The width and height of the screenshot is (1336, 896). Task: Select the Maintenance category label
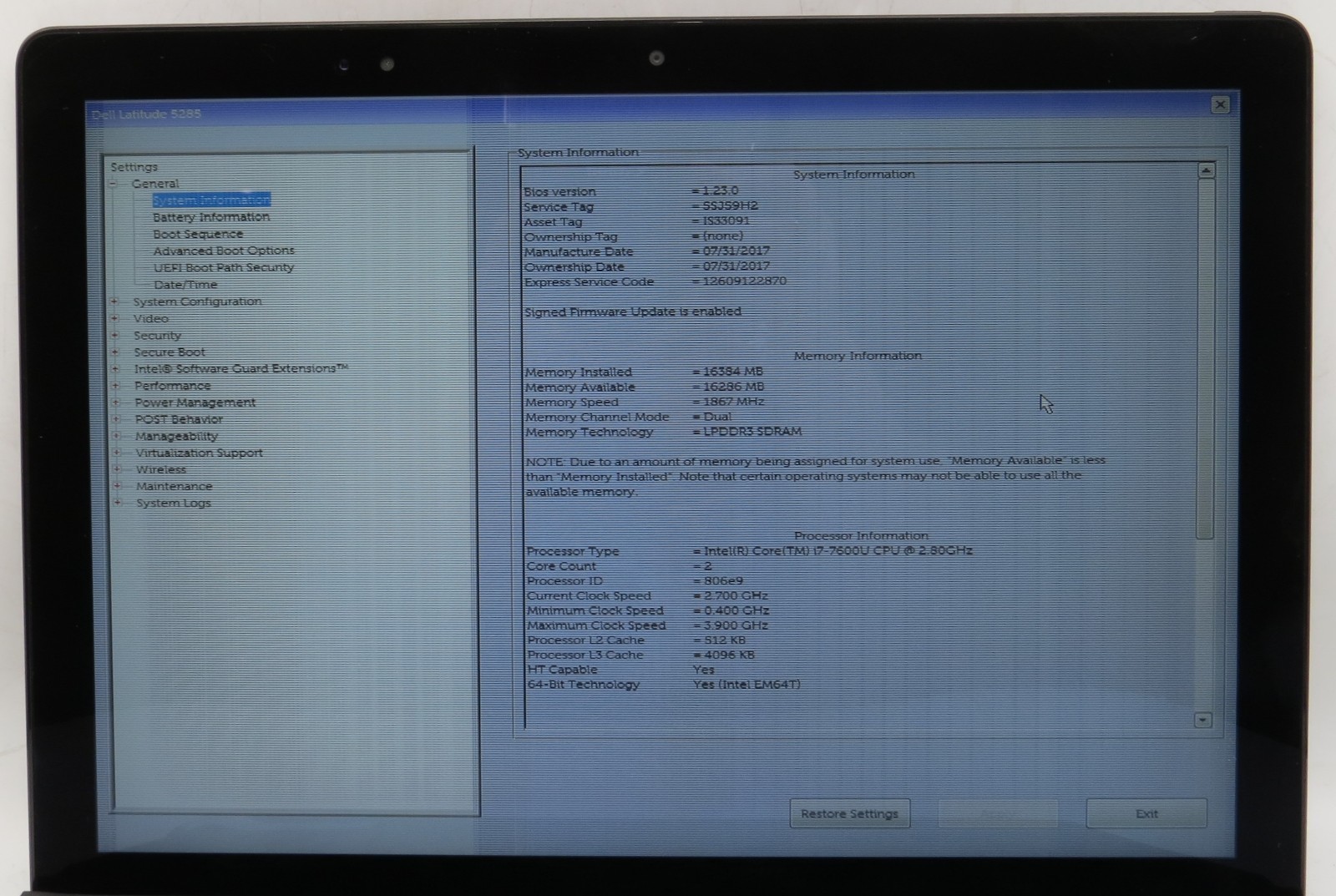pos(174,486)
